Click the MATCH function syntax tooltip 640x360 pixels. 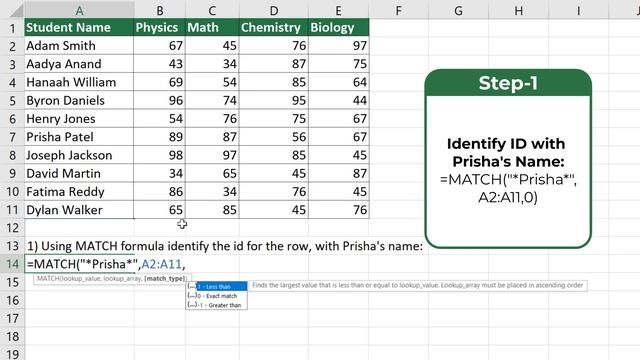(x=111, y=279)
